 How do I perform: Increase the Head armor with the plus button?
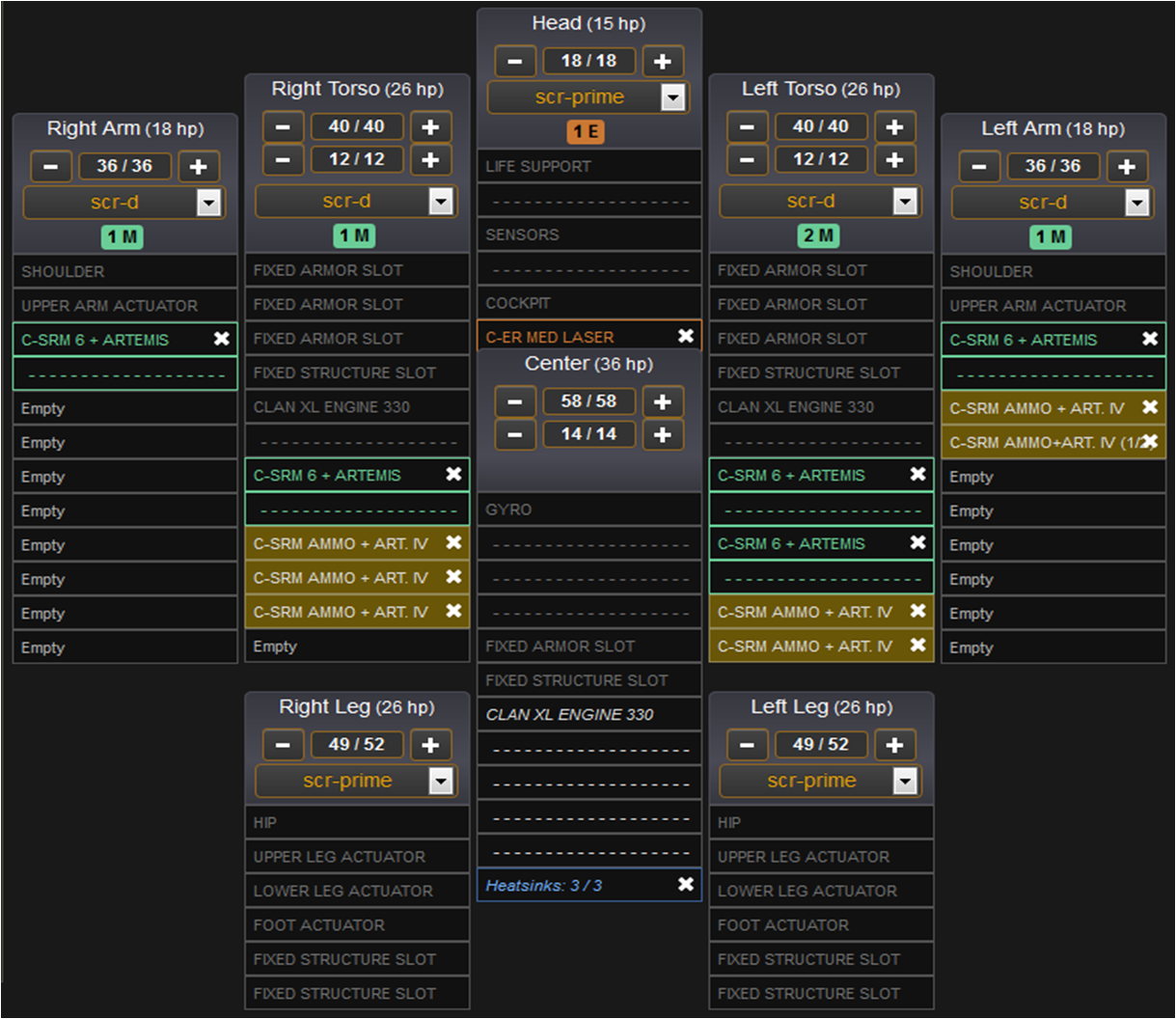click(663, 60)
